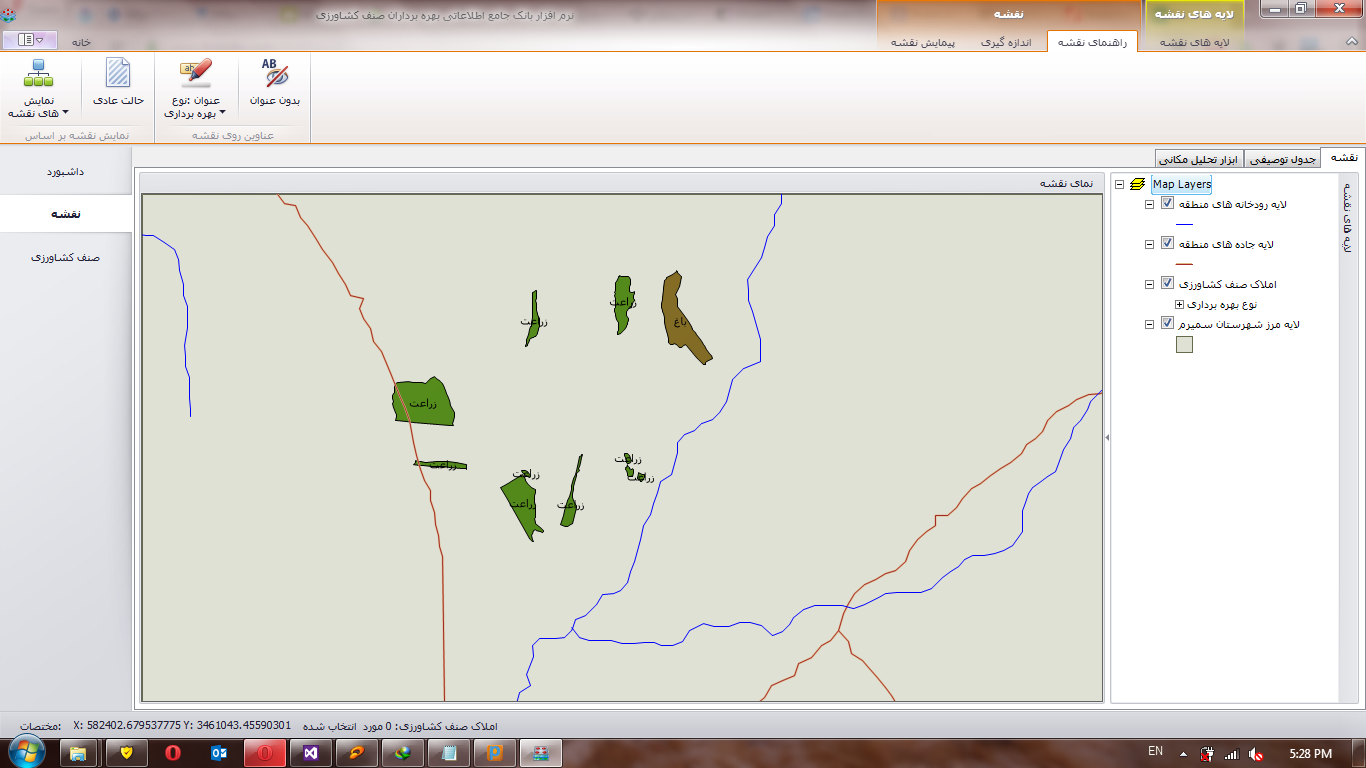
Task: Collapse the 'لایه جاده های منطقه' layer node
Action: (1150, 244)
